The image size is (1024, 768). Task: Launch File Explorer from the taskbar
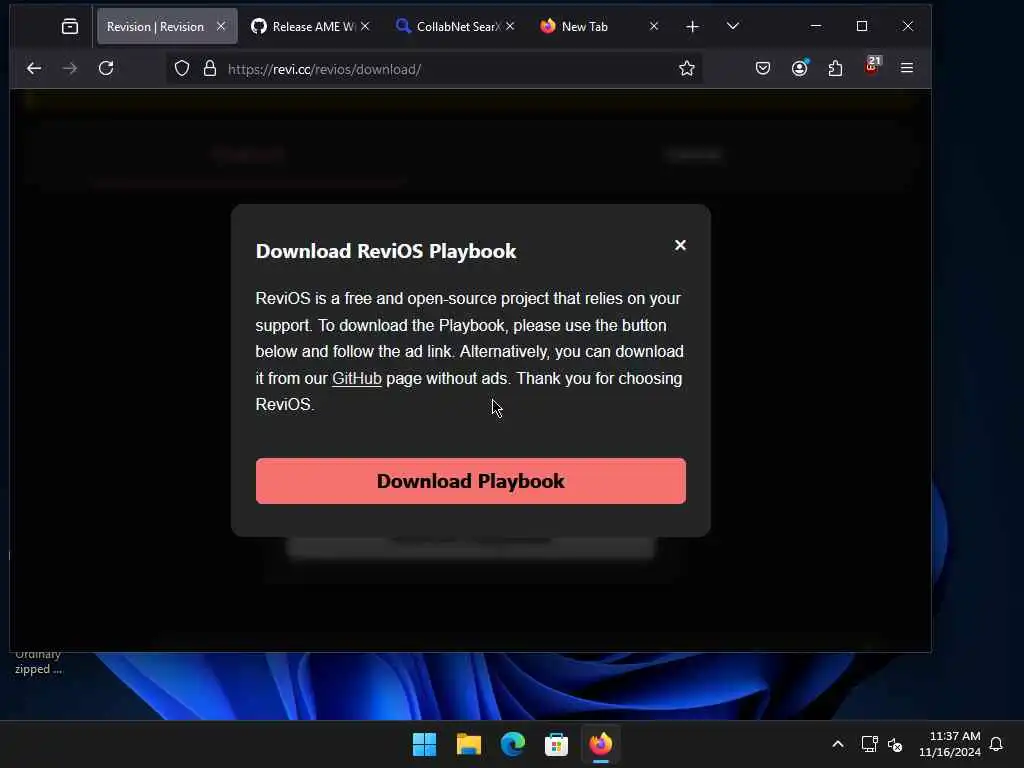[x=469, y=744]
